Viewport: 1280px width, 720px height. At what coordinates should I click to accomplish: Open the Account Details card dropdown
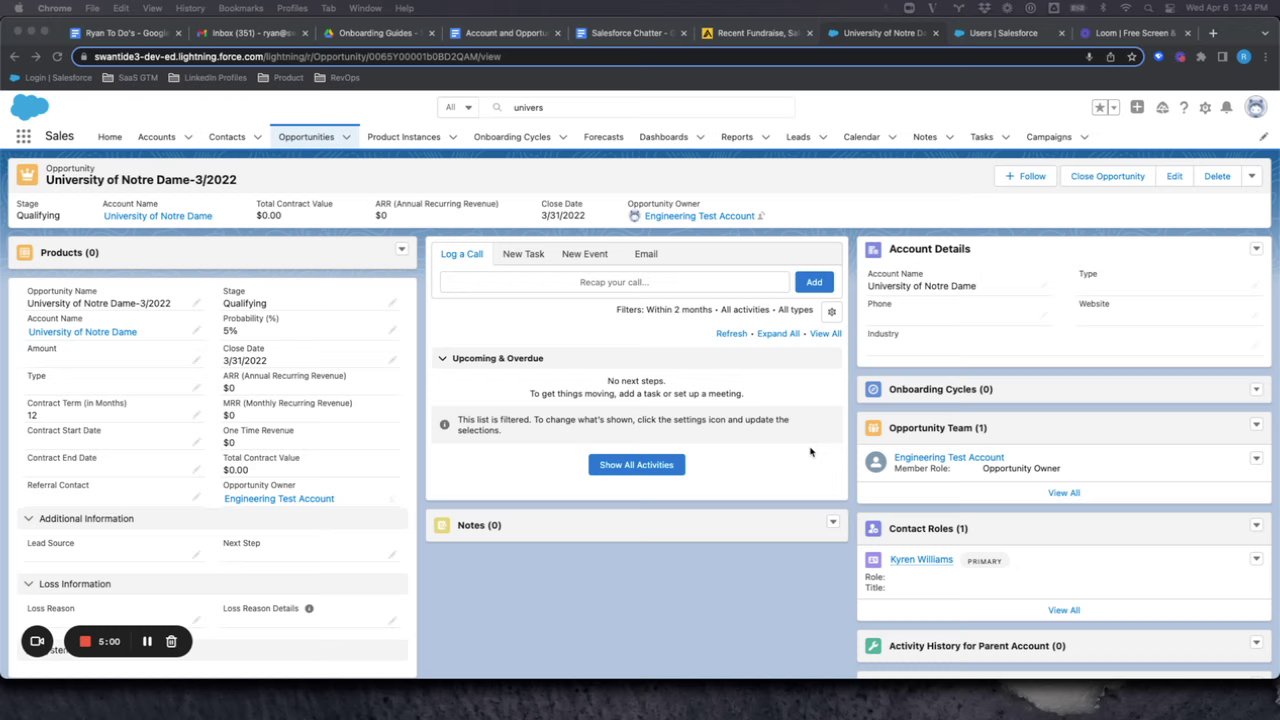coord(1256,249)
